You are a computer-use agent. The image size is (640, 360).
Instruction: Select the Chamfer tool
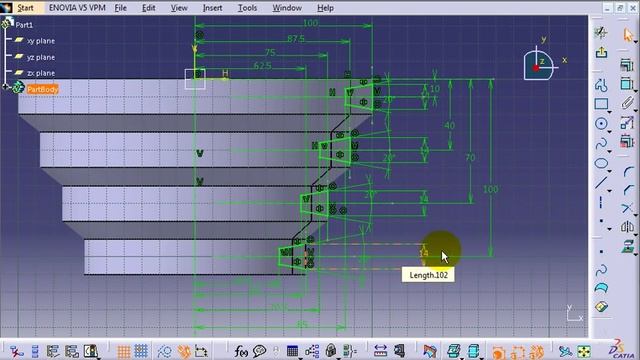[628, 189]
